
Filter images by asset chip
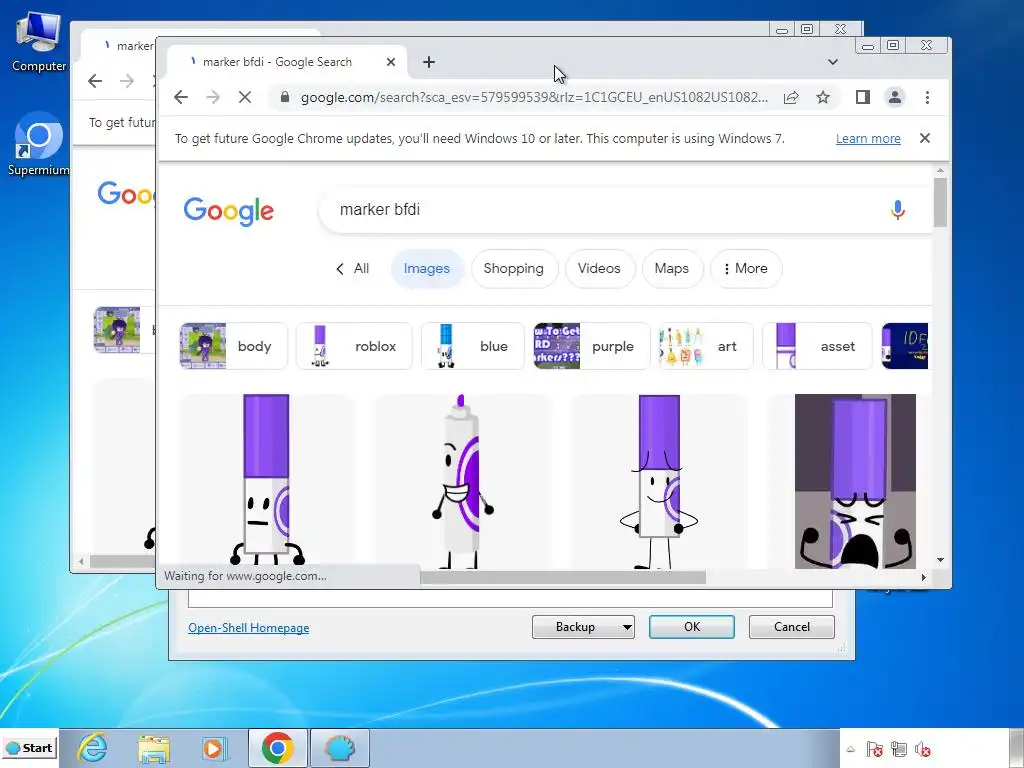coord(817,346)
